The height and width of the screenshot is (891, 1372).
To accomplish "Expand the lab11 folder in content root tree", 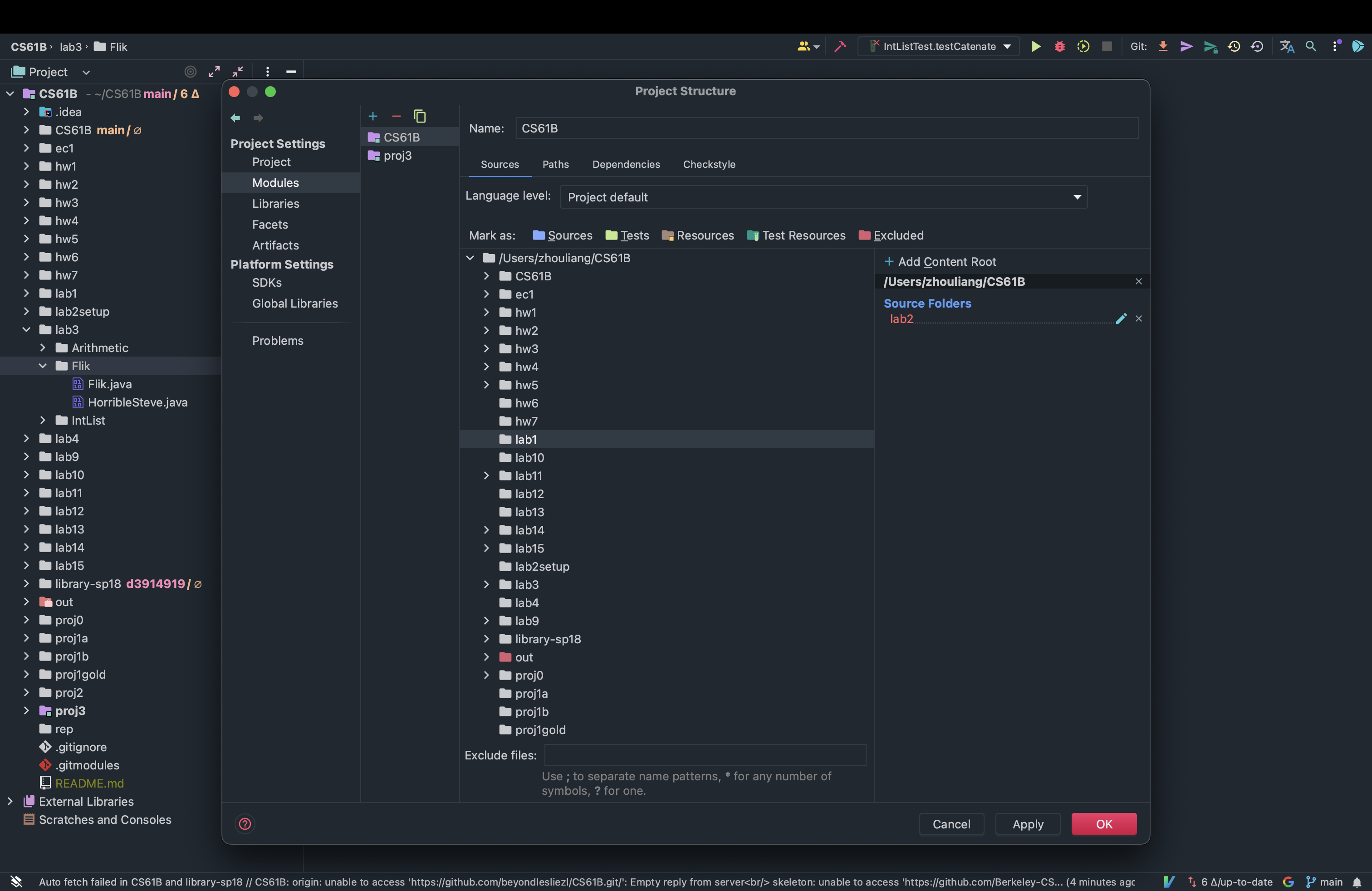I will click(486, 475).
